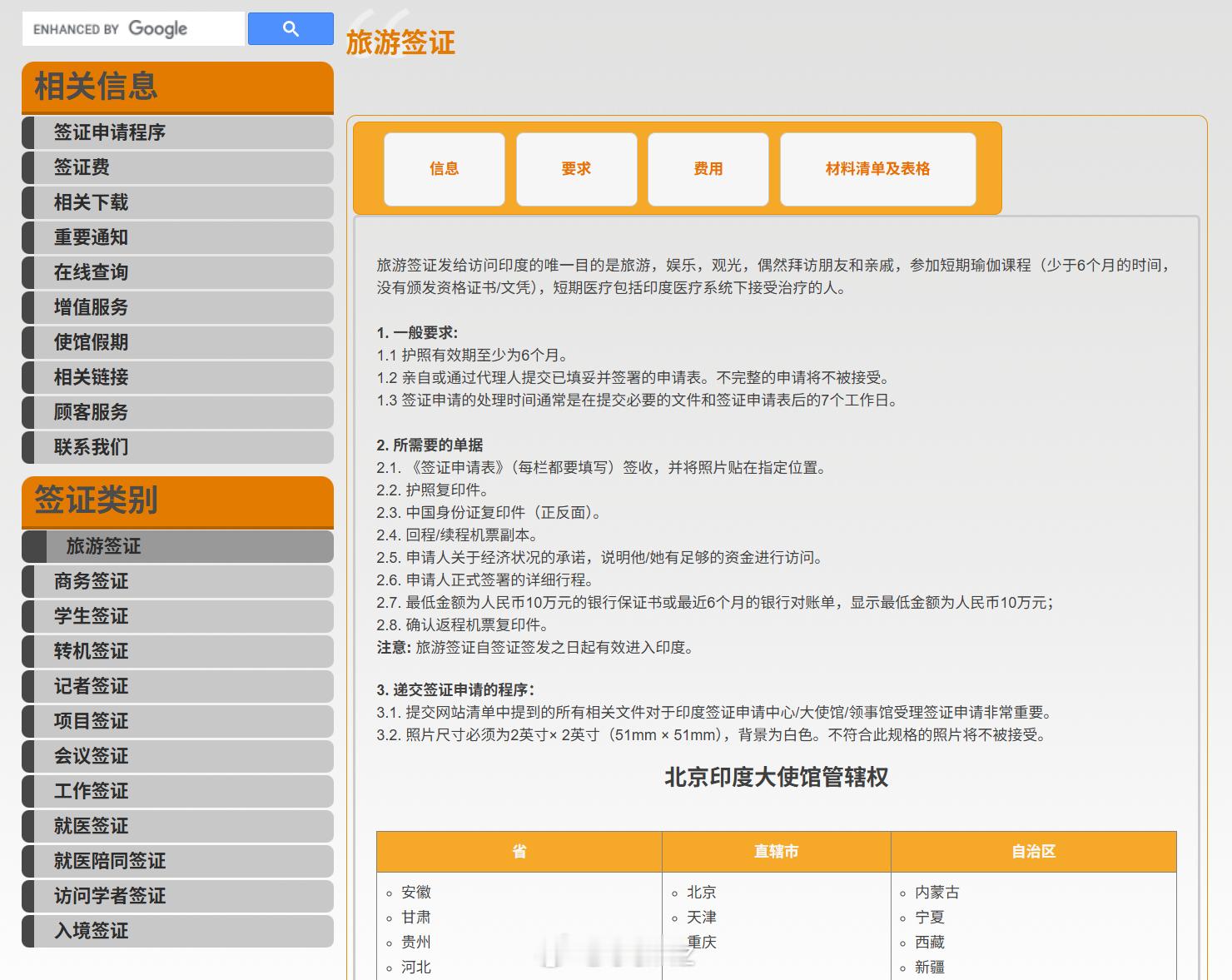View 重要通知 in sidebar
Image resolution: width=1232 pixels, height=980 pixels.
tap(177, 237)
